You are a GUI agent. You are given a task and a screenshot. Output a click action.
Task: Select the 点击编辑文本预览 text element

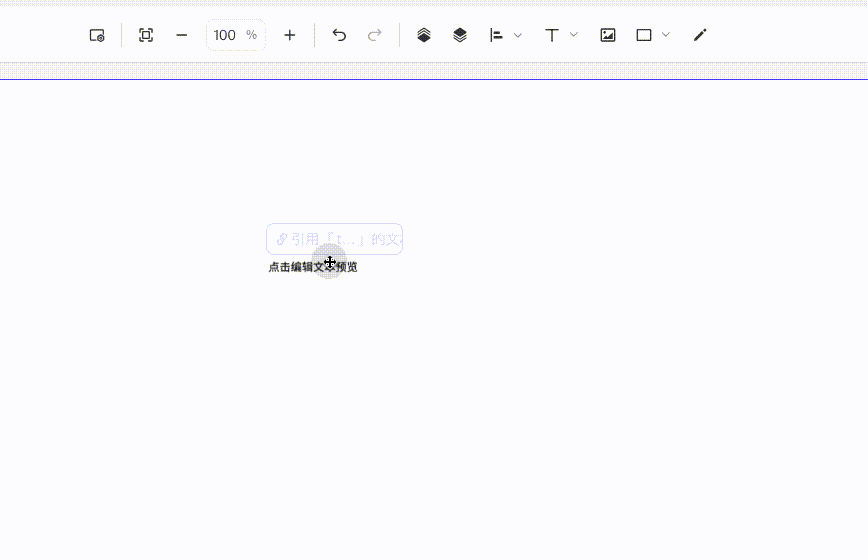313,267
